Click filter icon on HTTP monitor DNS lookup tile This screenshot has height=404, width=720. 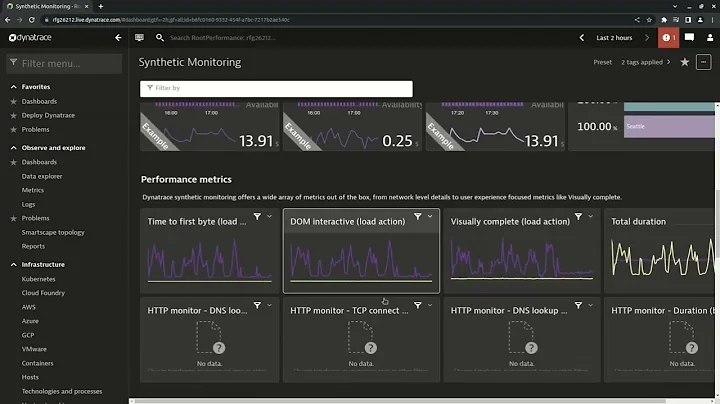pyautogui.click(x=578, y=305)
